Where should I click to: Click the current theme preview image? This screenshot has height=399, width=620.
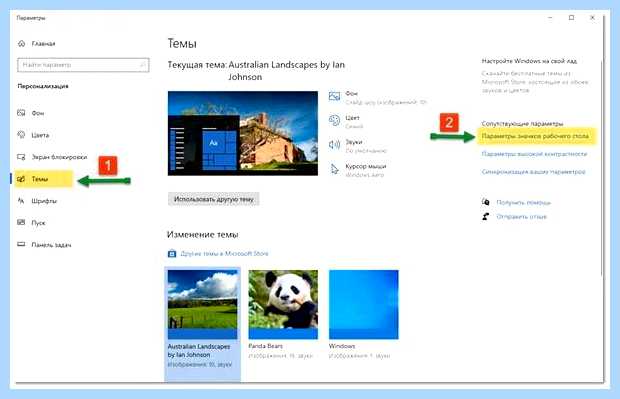click(243, 133)
